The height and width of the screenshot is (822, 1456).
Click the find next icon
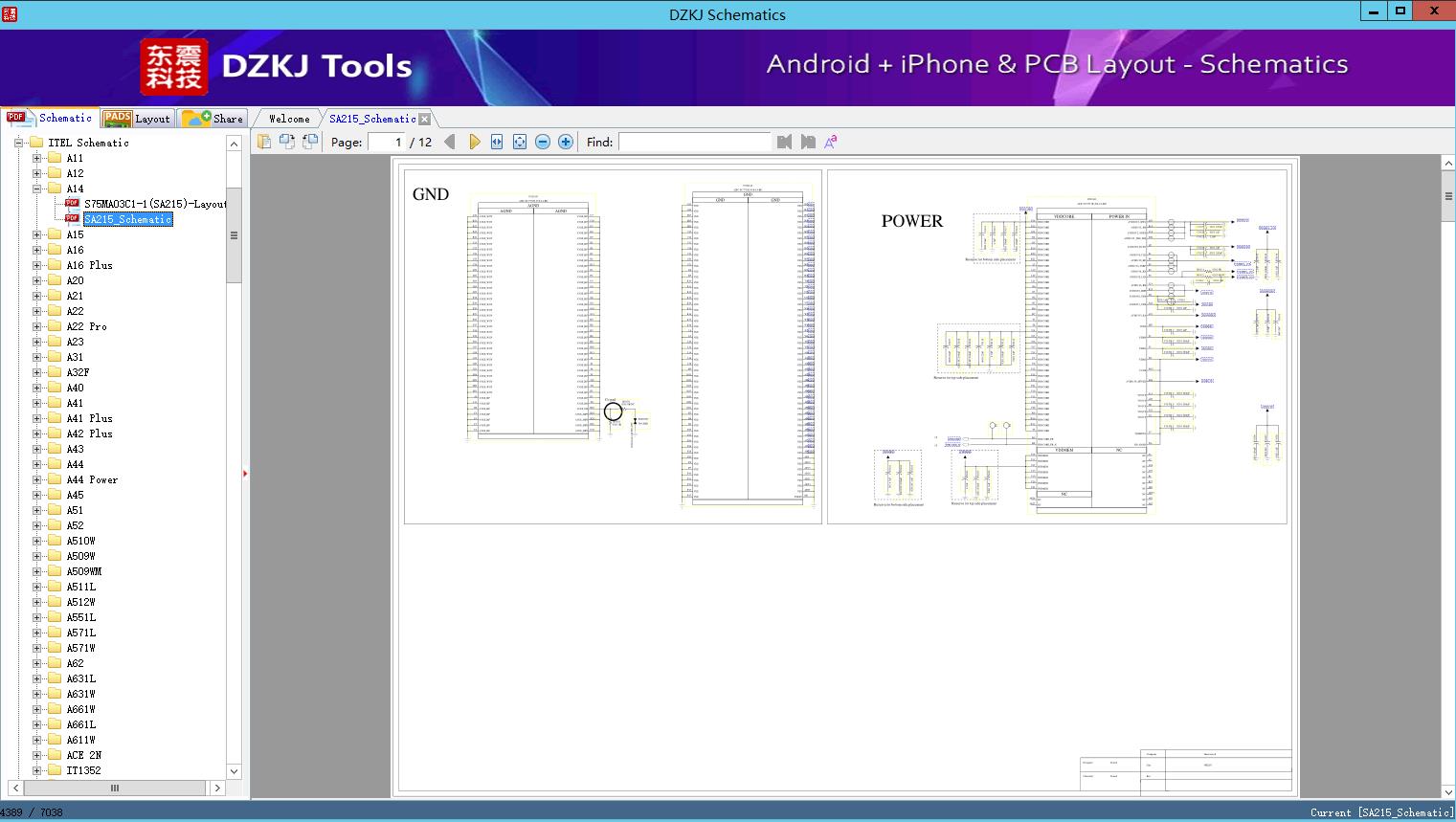pos(808,142)
